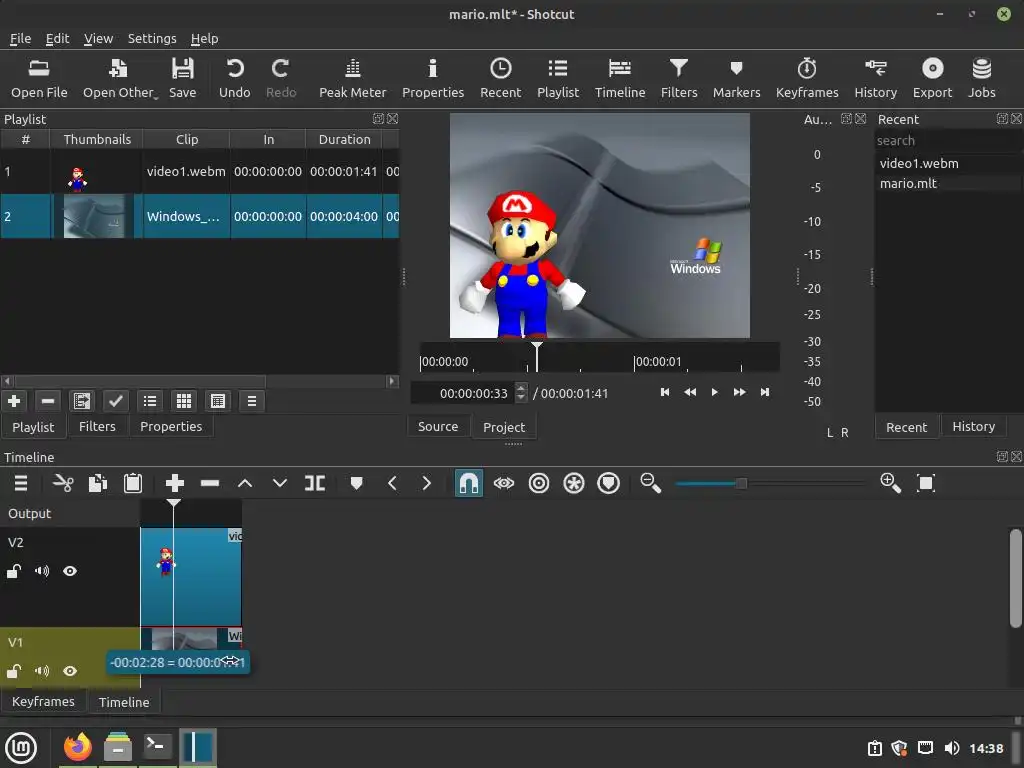This screenshot has height=768, width=1024.
Task: Rewind the player
Action: [690, 392]
